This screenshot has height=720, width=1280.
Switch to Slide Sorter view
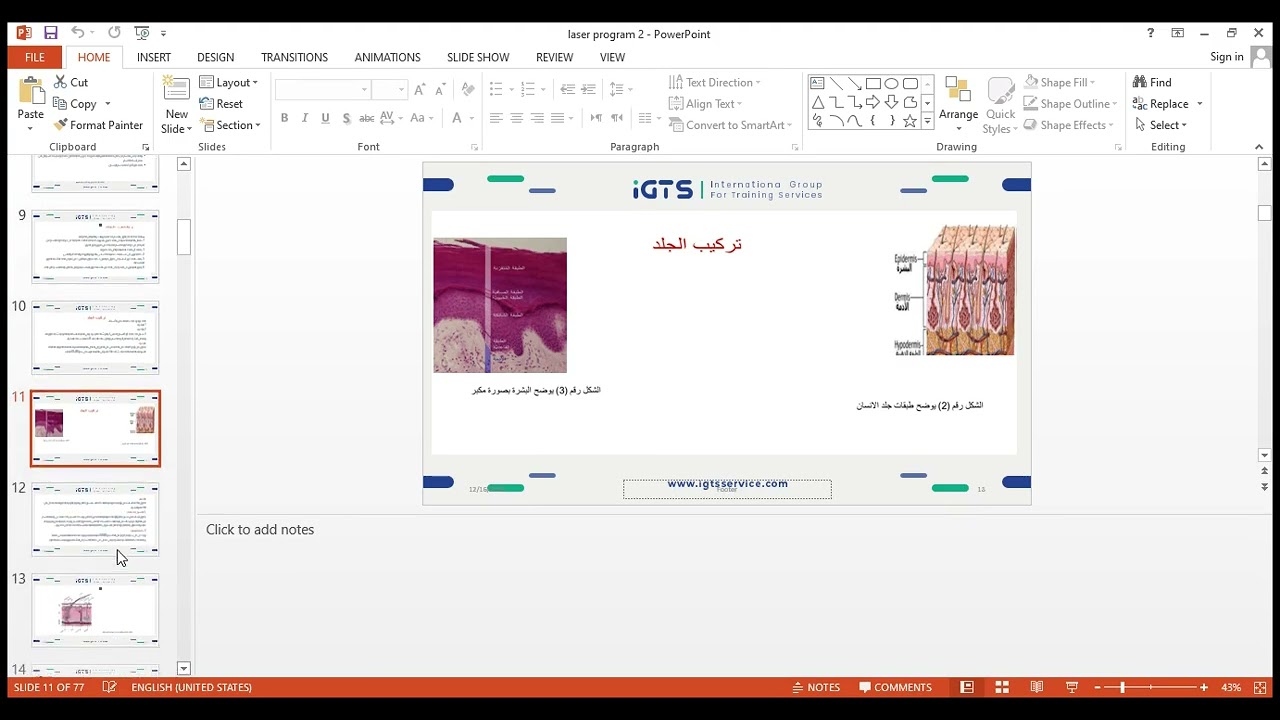(x=1002, y=687)
